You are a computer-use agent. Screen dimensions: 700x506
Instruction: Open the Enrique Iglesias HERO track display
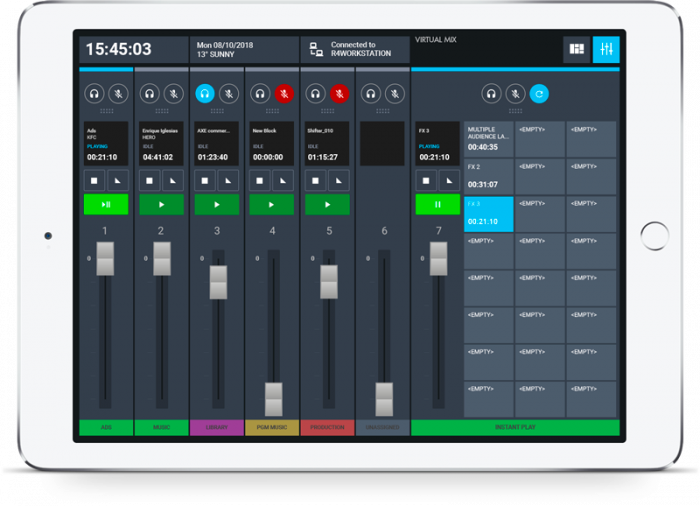(162, 143)
